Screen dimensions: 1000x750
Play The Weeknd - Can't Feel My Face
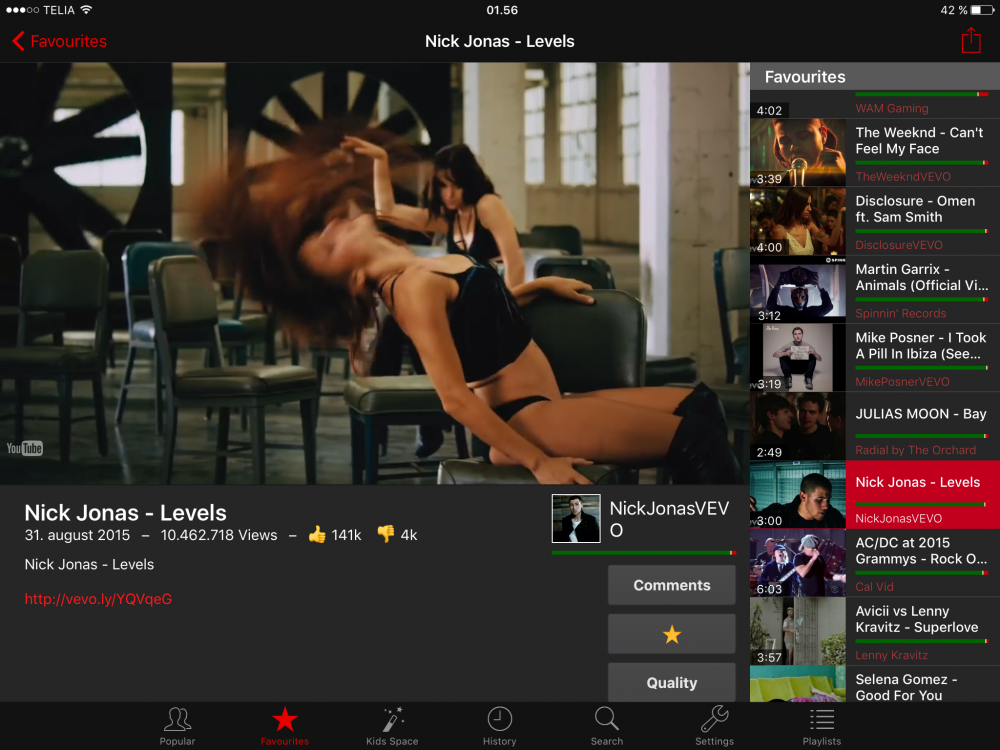875,152
